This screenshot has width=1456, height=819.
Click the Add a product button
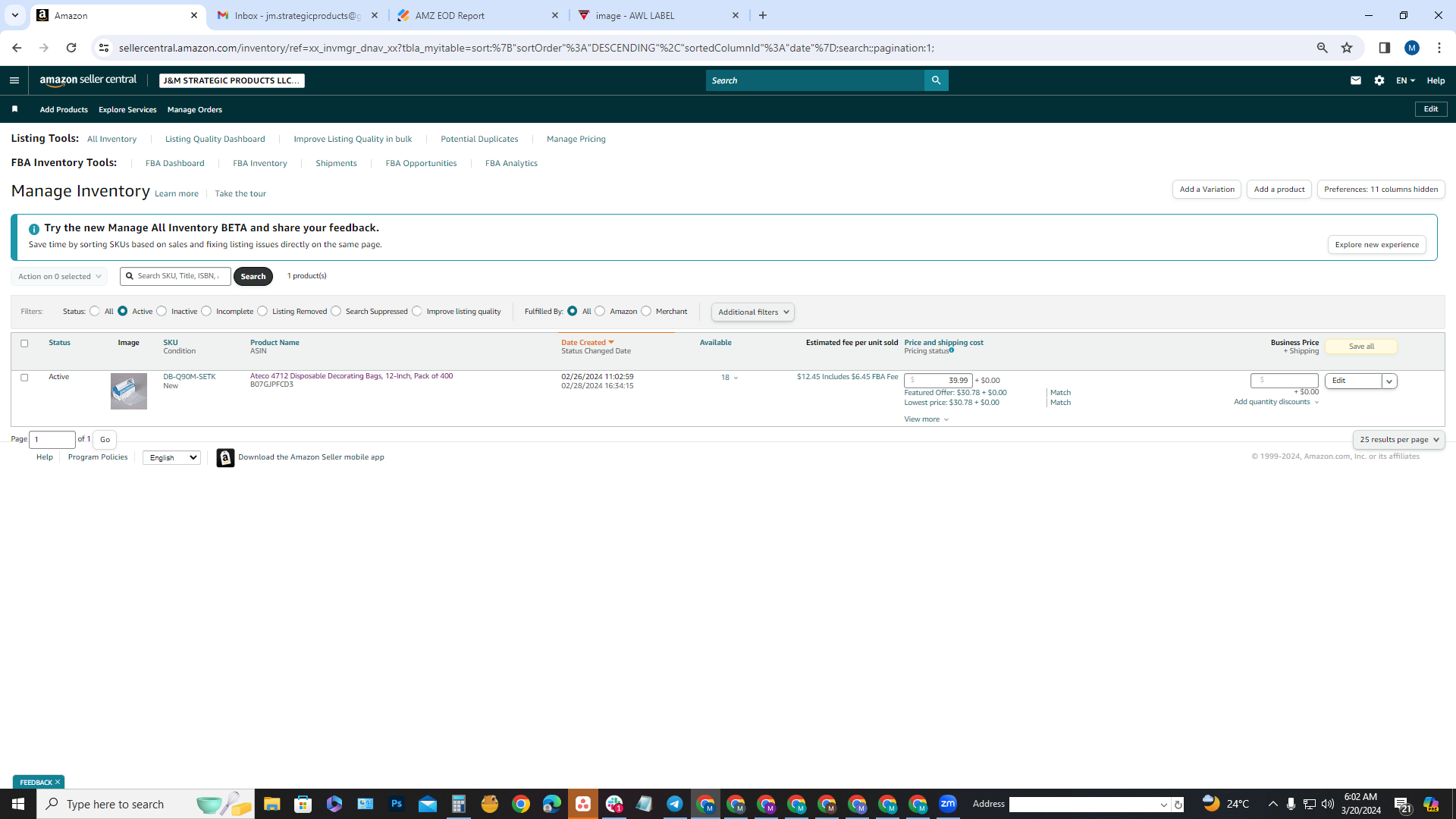1279,189
